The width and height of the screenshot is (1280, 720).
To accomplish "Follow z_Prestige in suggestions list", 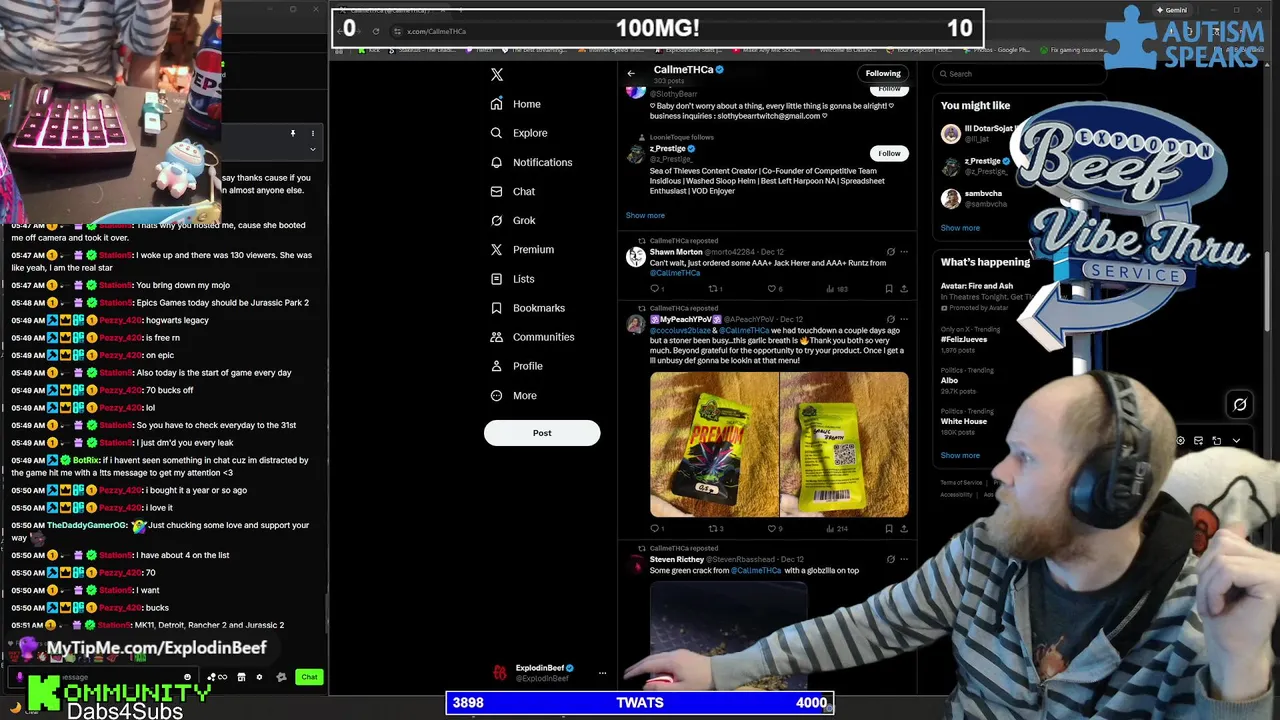I will coord(889,153).
